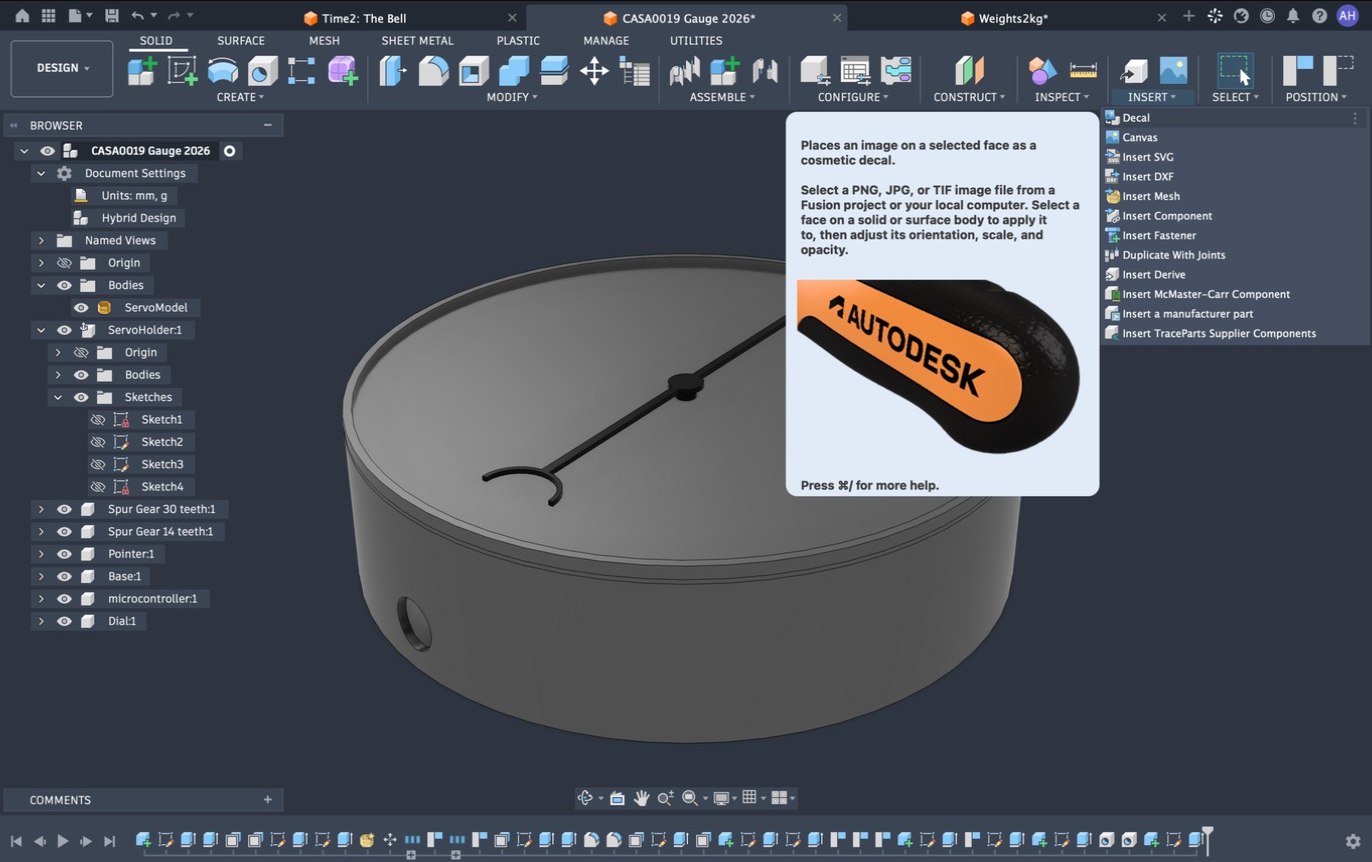Select the Fillet tool icon

pyautogui.click(x=433, y=70)
